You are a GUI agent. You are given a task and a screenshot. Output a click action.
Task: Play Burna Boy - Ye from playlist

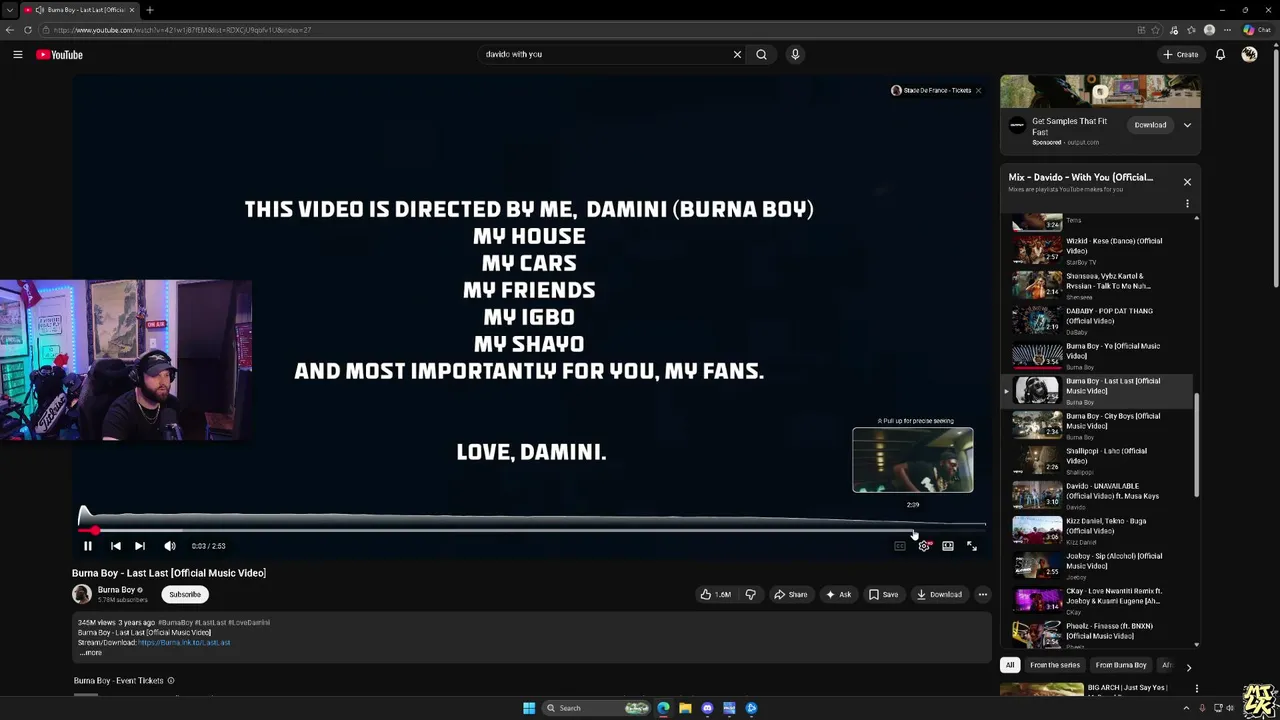[1097, 355]
